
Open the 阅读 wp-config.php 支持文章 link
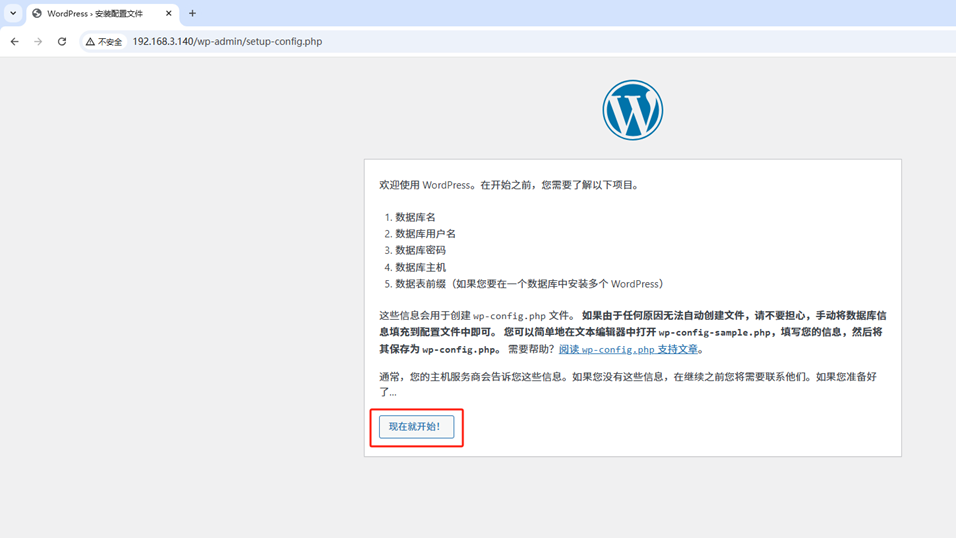coord(628,350)
